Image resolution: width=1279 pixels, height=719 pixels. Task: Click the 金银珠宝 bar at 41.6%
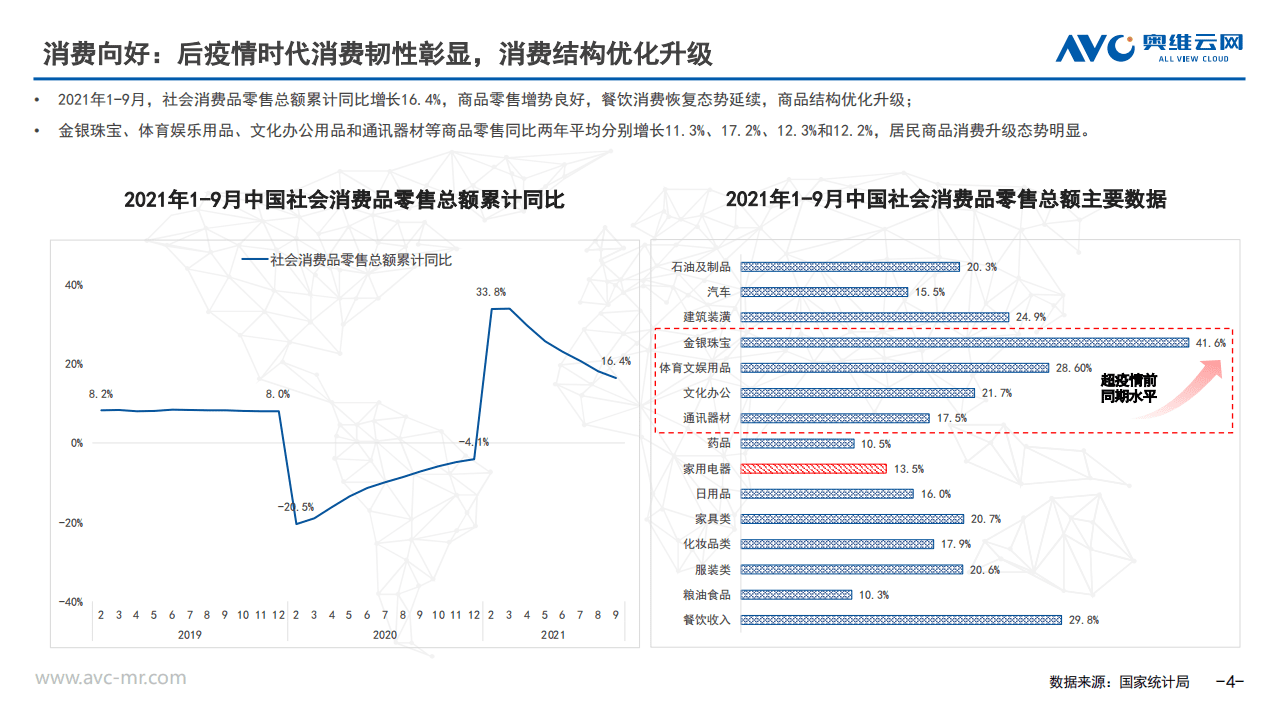pos(960,342)
